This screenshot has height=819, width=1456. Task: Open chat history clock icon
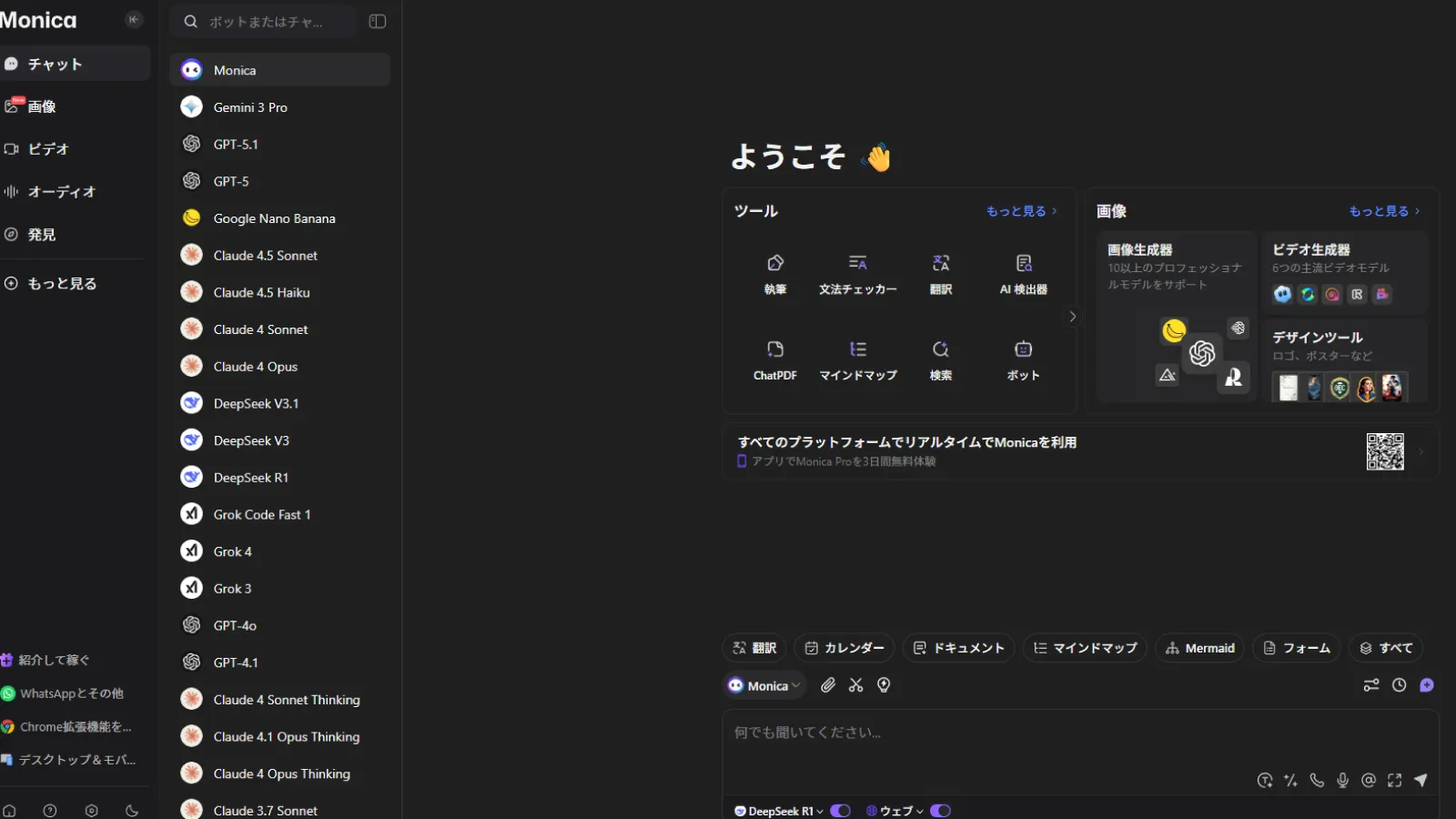1400,685
